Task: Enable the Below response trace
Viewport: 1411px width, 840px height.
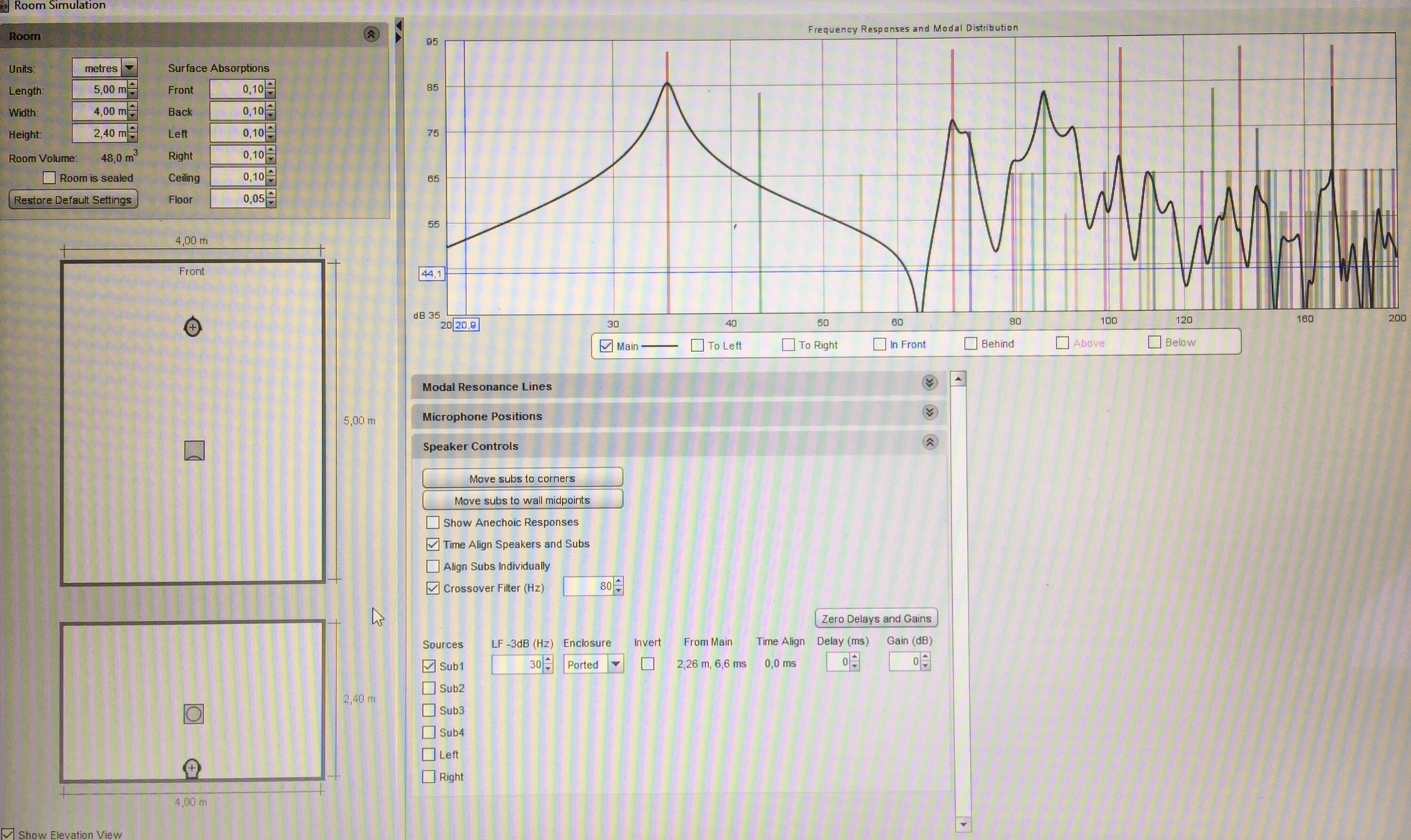Action: 1154,342
